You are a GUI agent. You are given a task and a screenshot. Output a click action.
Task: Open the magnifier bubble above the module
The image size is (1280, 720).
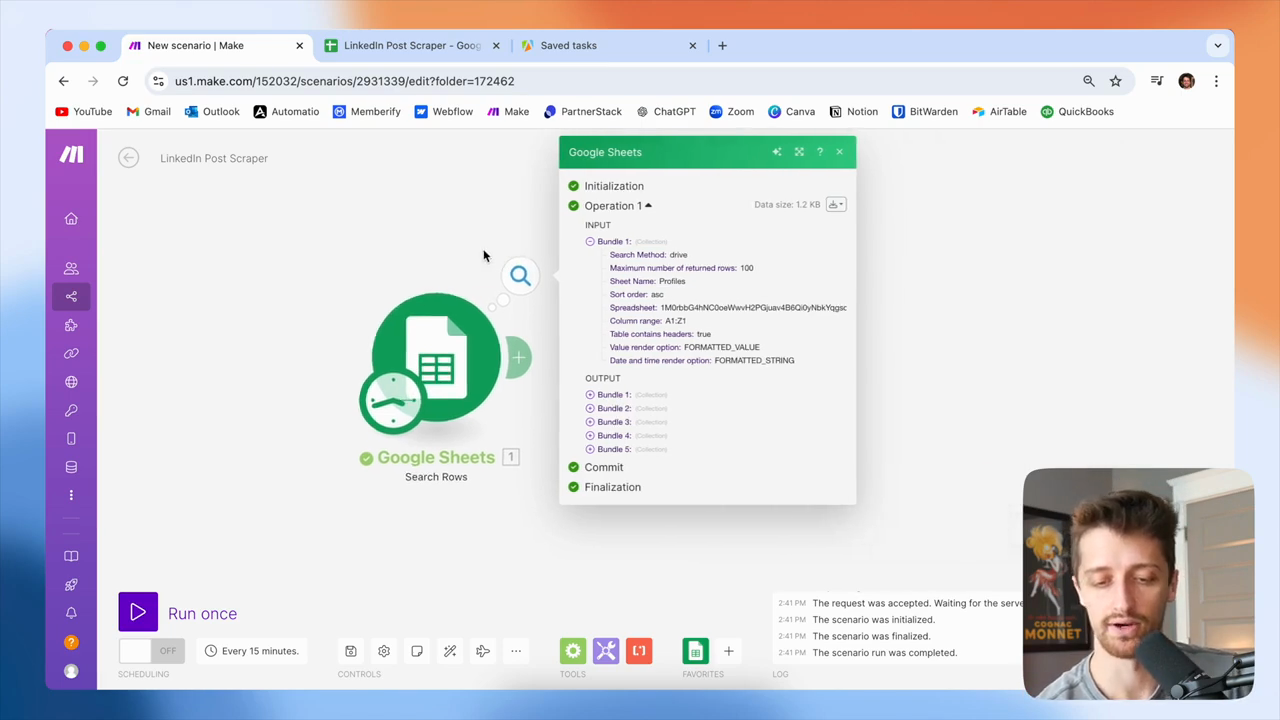pyautogui.click(x=520, y=276)
